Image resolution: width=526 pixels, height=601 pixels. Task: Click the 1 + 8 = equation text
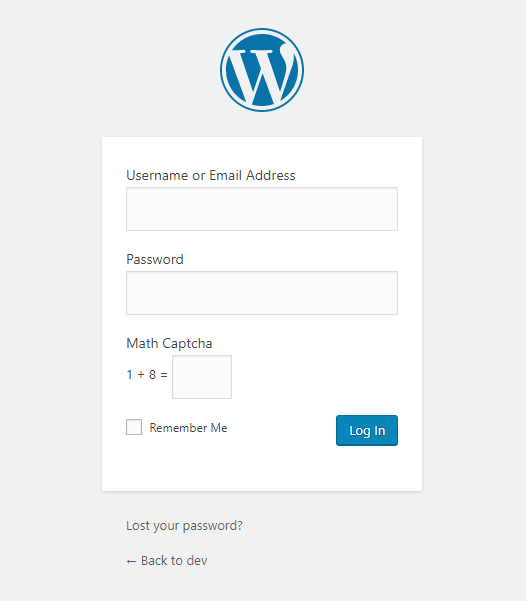pyautogui.click(x=147, y=374)
